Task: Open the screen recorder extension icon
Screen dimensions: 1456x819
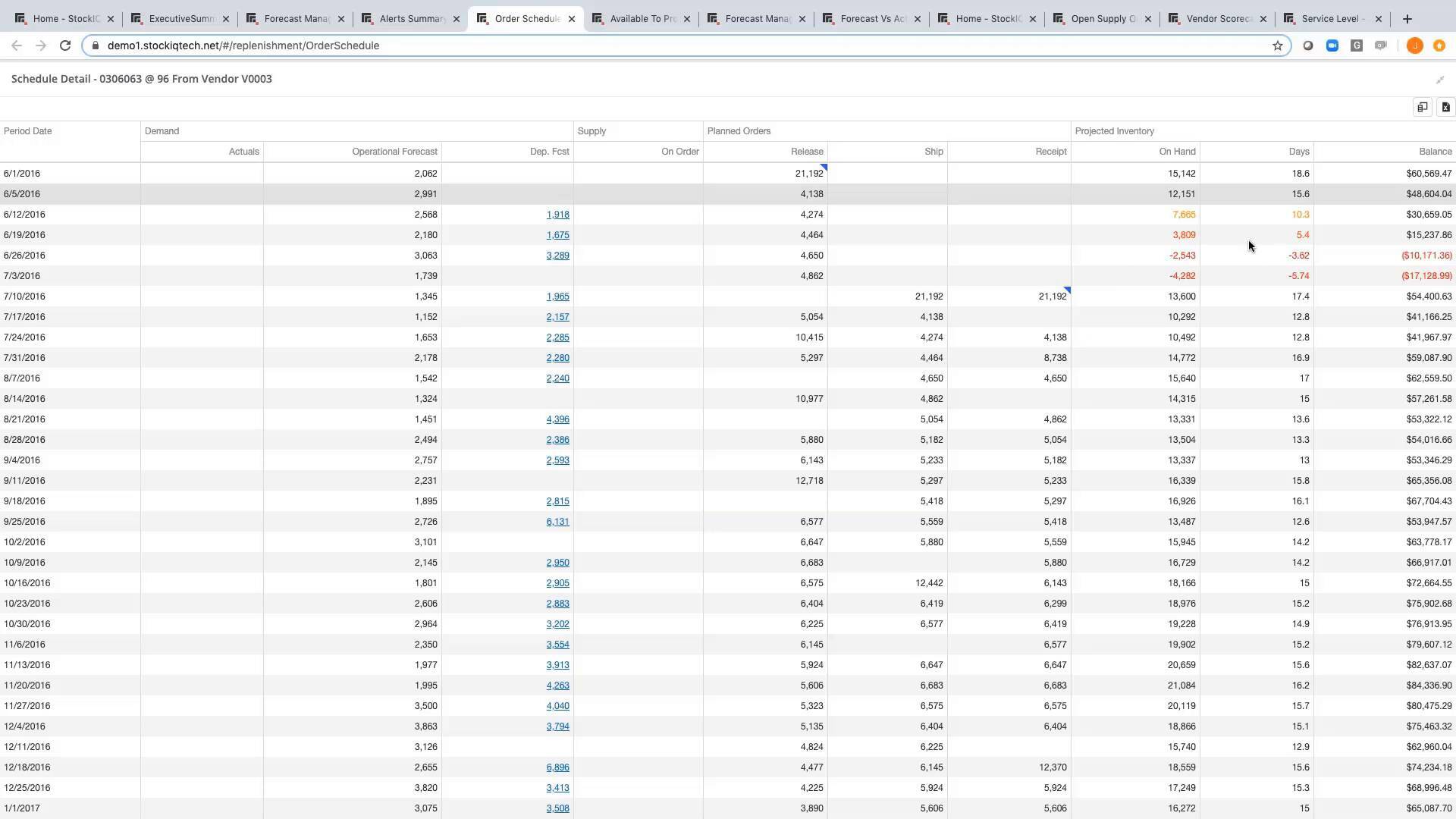Action: [x=1381, y=45]
